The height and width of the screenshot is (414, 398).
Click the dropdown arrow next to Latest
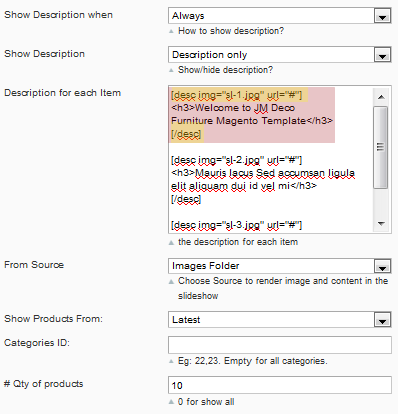tap(382, 320)
